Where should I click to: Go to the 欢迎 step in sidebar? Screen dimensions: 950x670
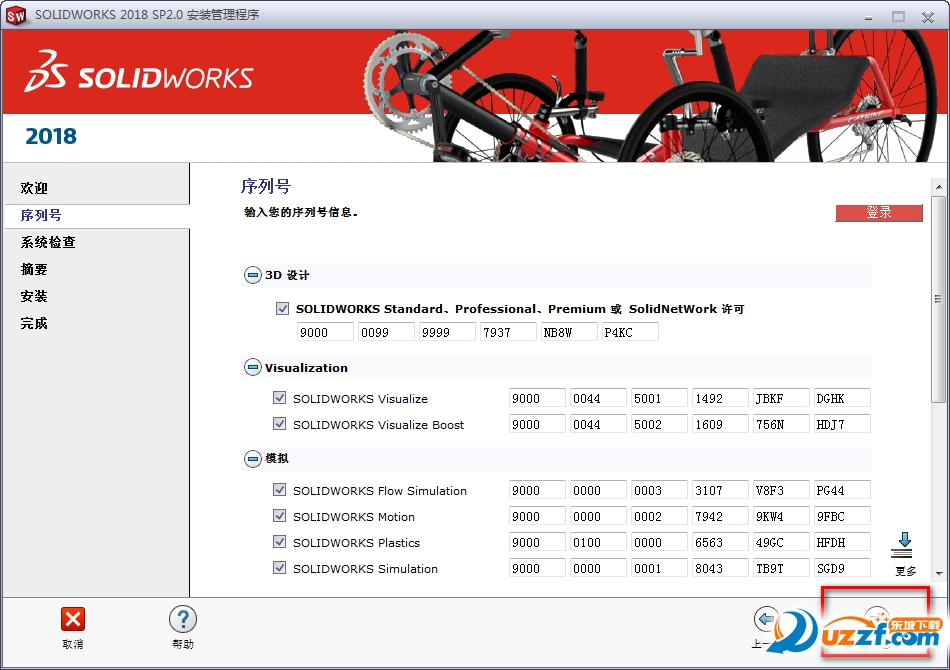(34, 188)
